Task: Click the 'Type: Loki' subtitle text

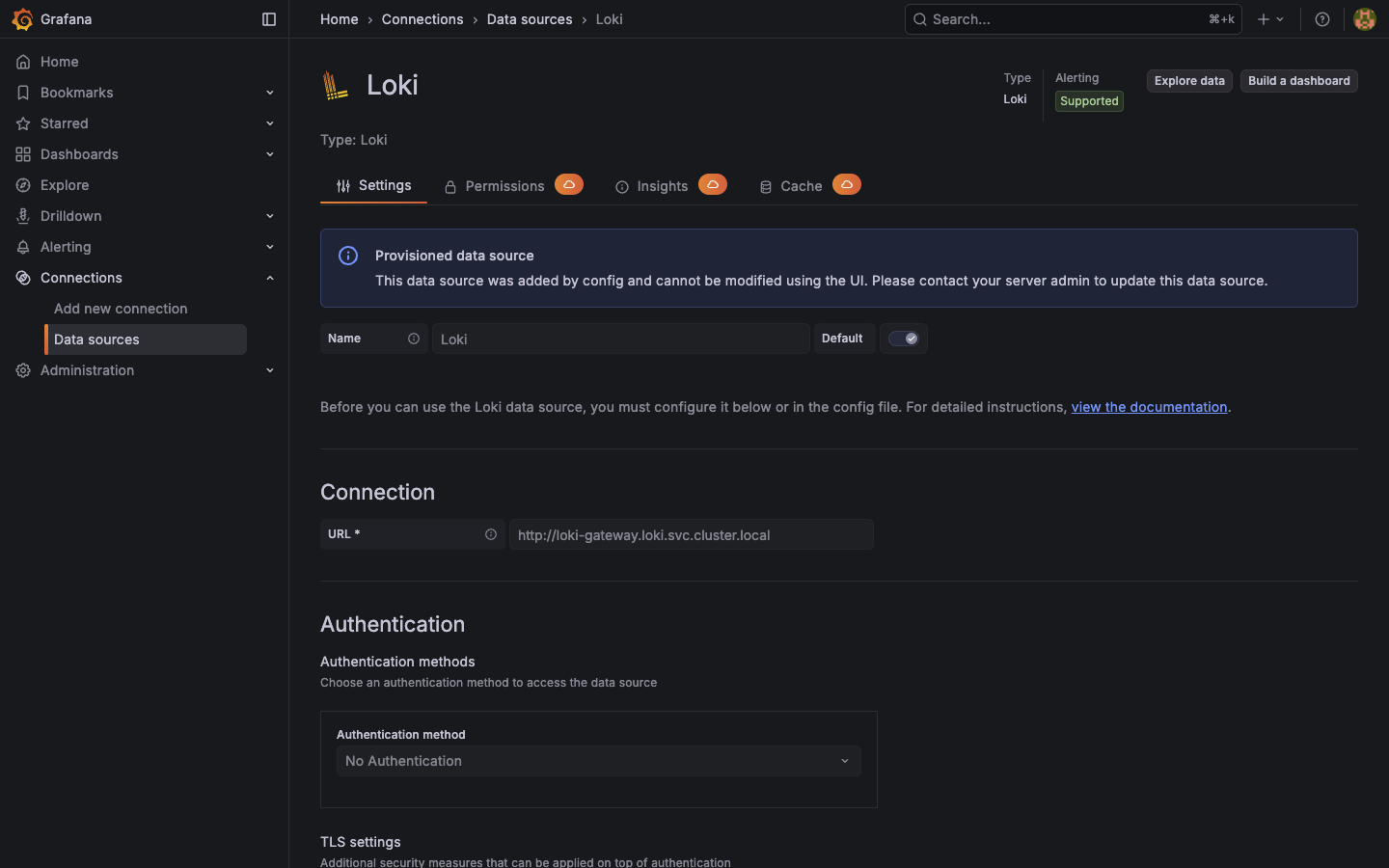Action: pyautogui.click(x=354, y=140)
